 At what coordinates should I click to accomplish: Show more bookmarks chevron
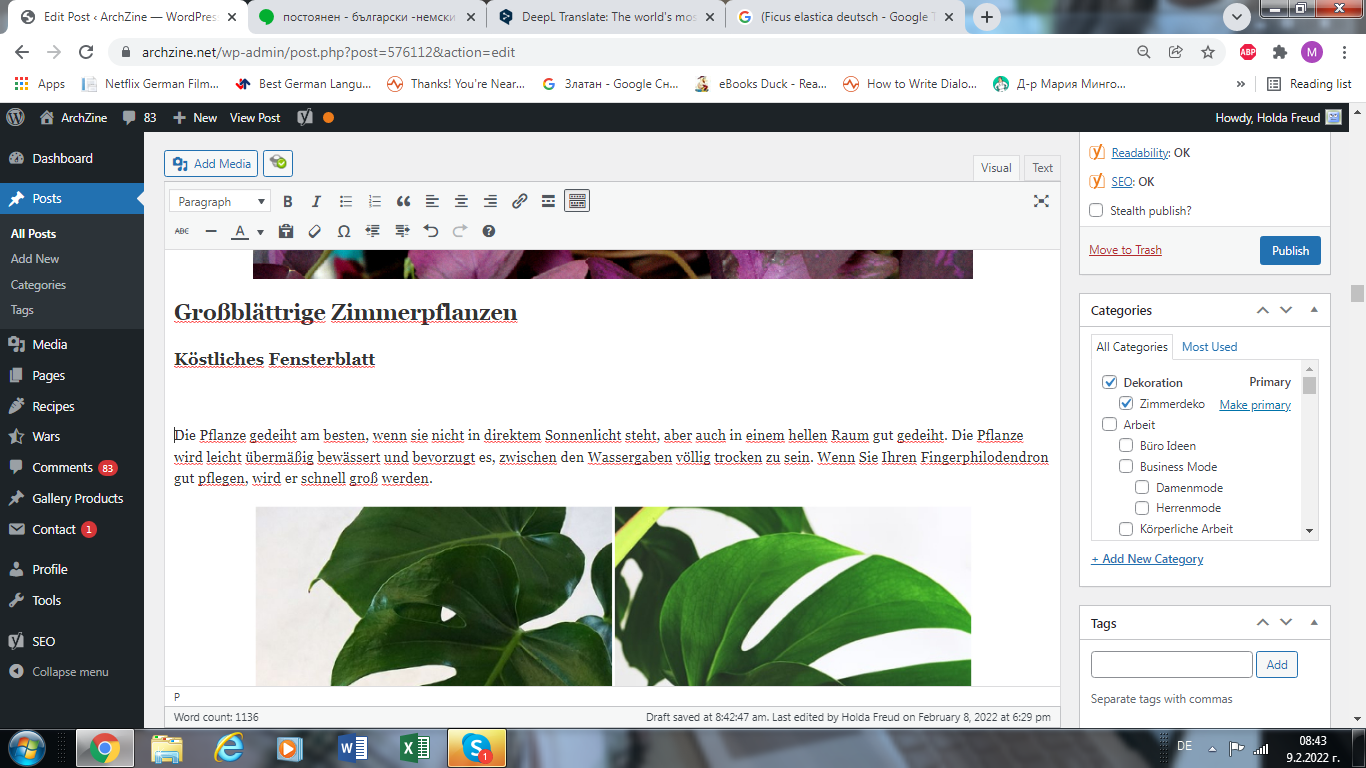click(1241, 84)
